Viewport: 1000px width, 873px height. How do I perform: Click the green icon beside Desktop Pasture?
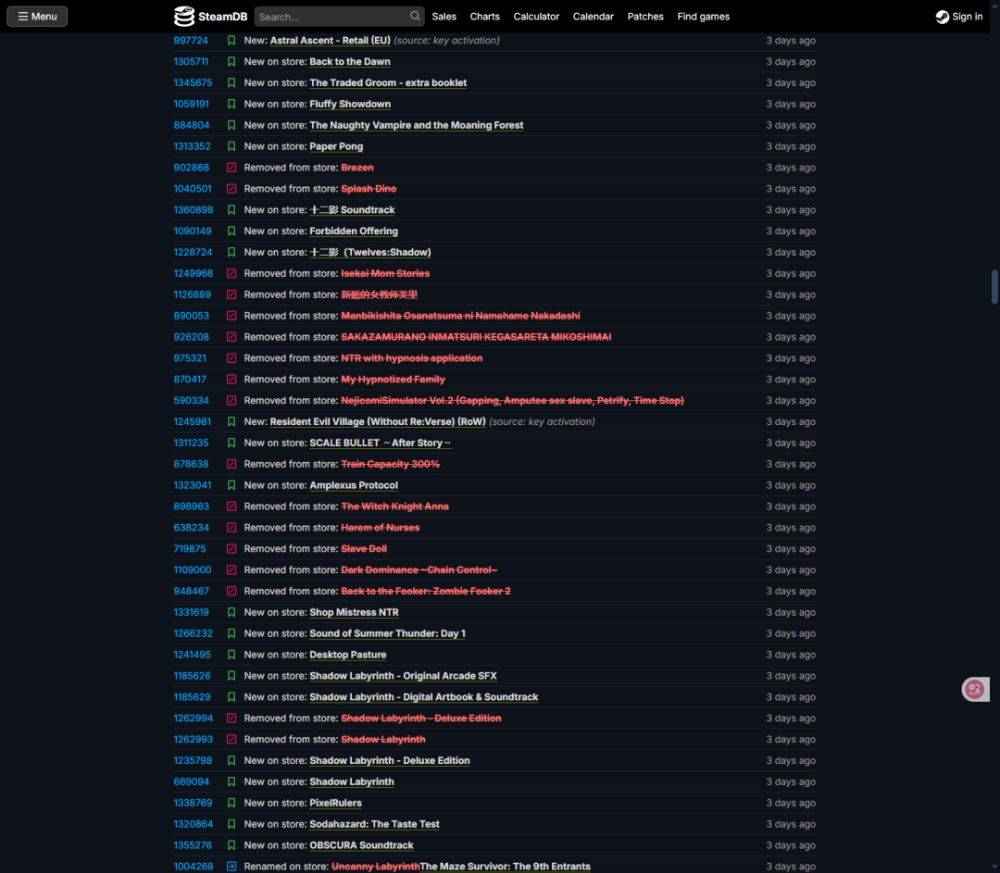[232, 654]
